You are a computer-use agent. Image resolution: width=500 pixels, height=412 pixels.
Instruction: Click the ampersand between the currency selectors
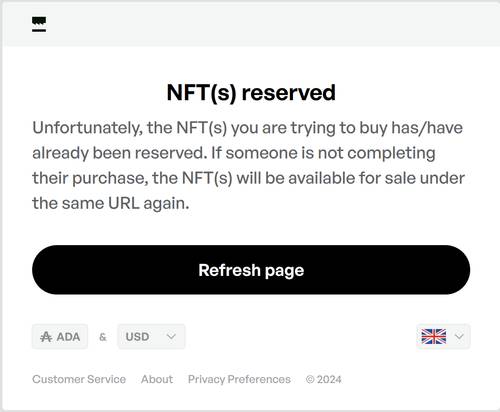coord(103,337)
